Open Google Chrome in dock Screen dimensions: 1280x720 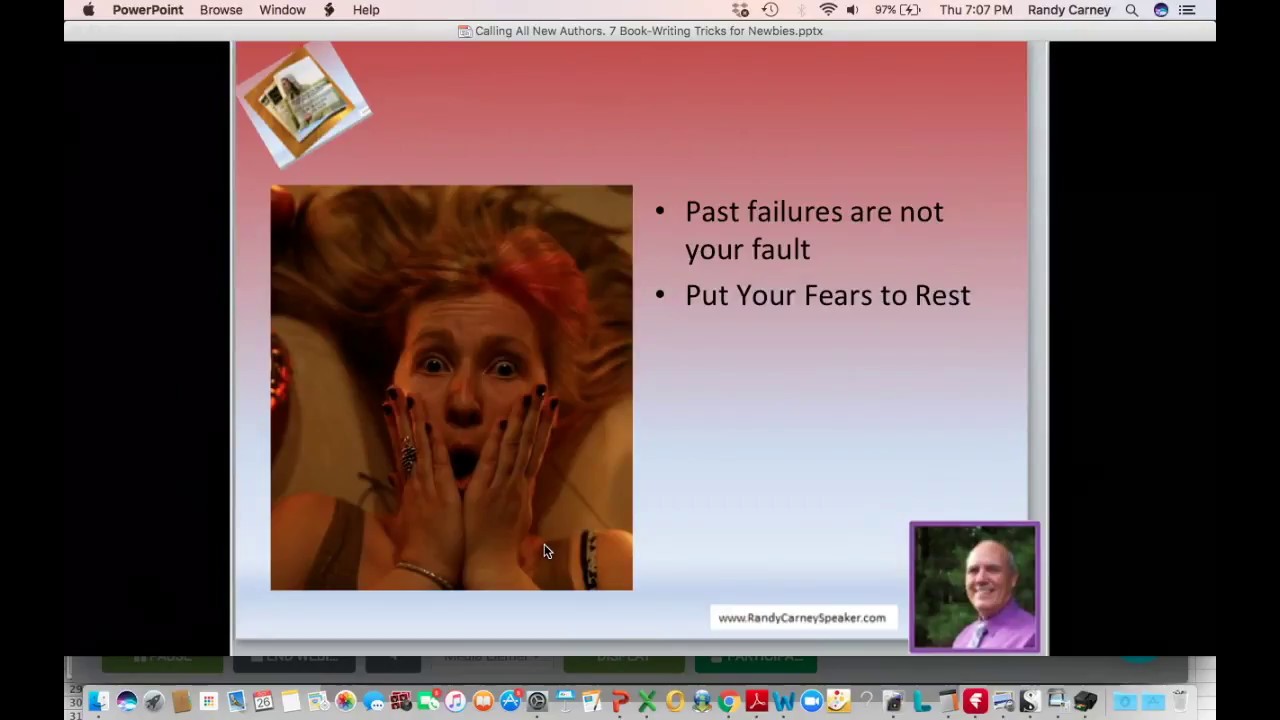(x=729, y=701)
